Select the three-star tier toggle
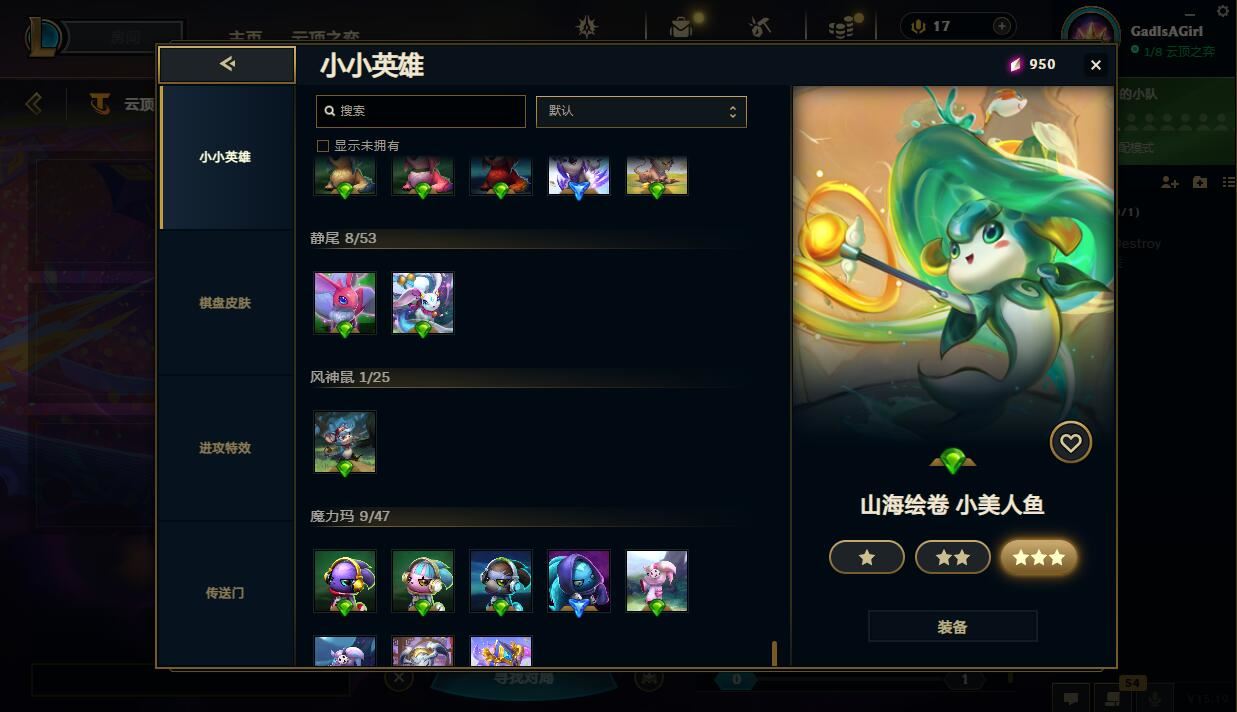Viewport: 1237px width, 712px height. 1039,557
